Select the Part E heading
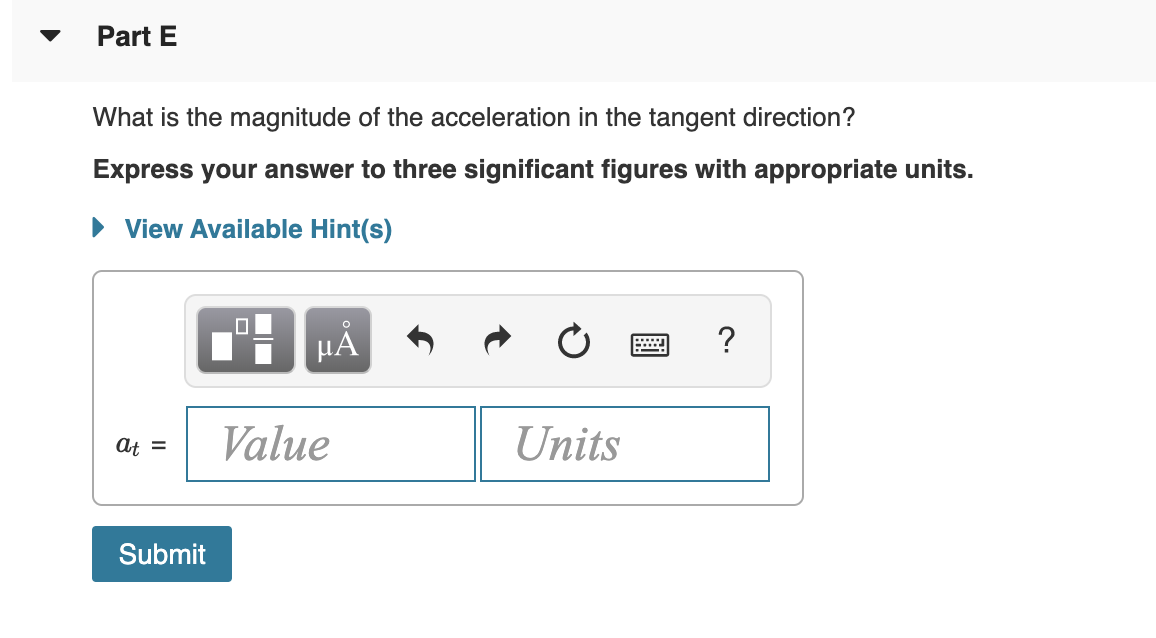Screen dimensions: 1156x638 pyautogui.click(x=136, y=36)
